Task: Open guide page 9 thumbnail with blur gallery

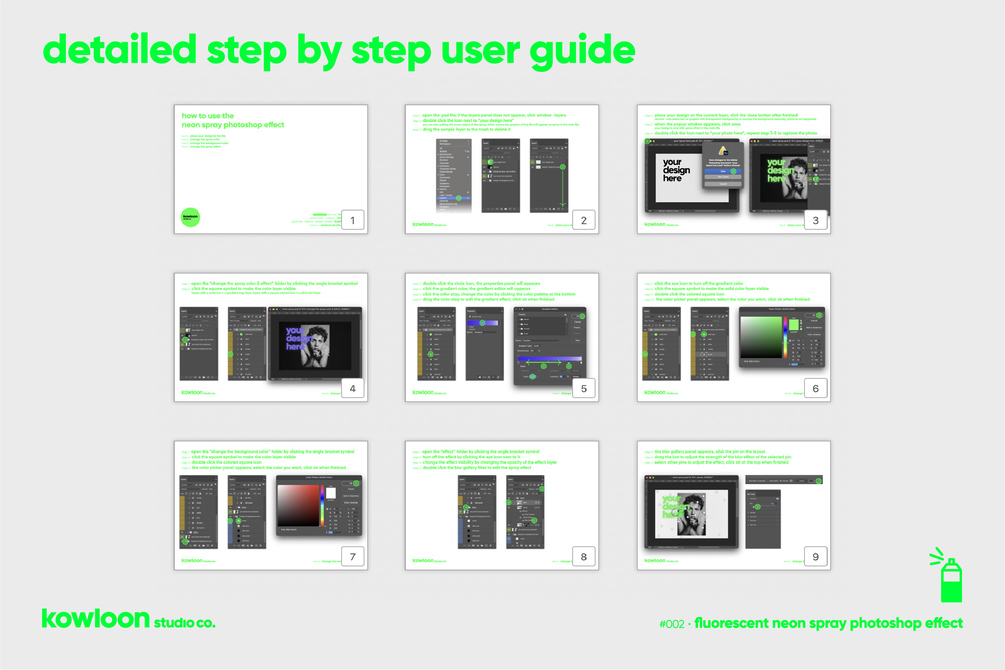Action: pos(734,505)
